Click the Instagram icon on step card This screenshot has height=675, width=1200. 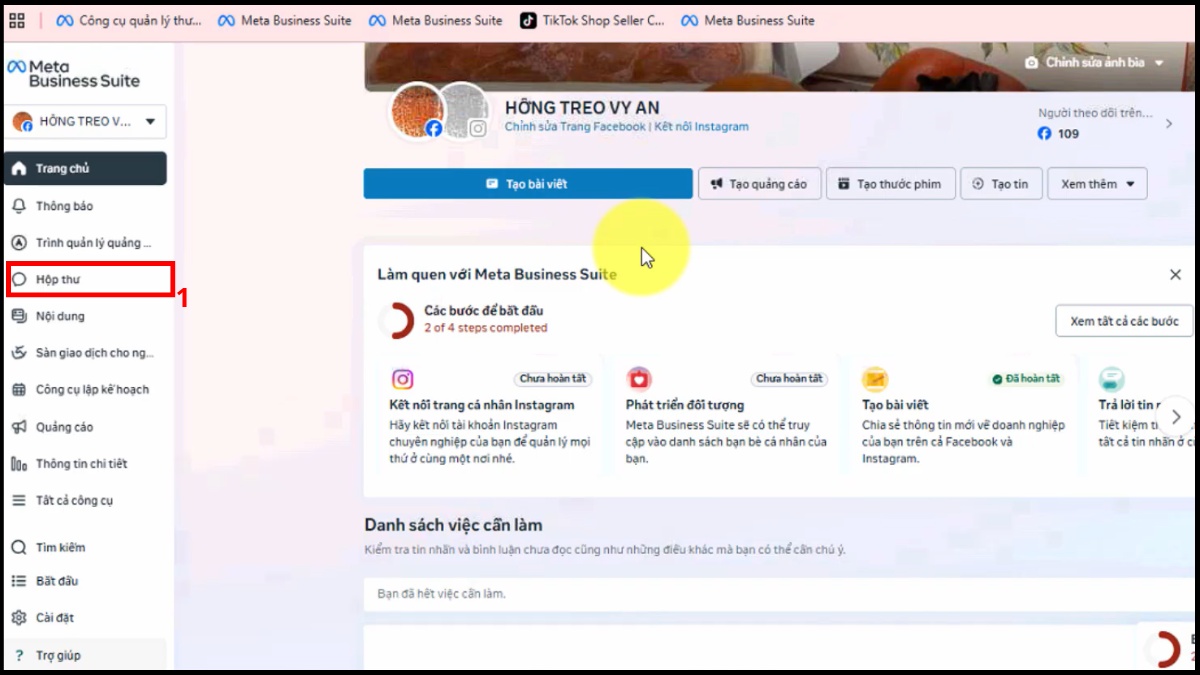[402, 379]
